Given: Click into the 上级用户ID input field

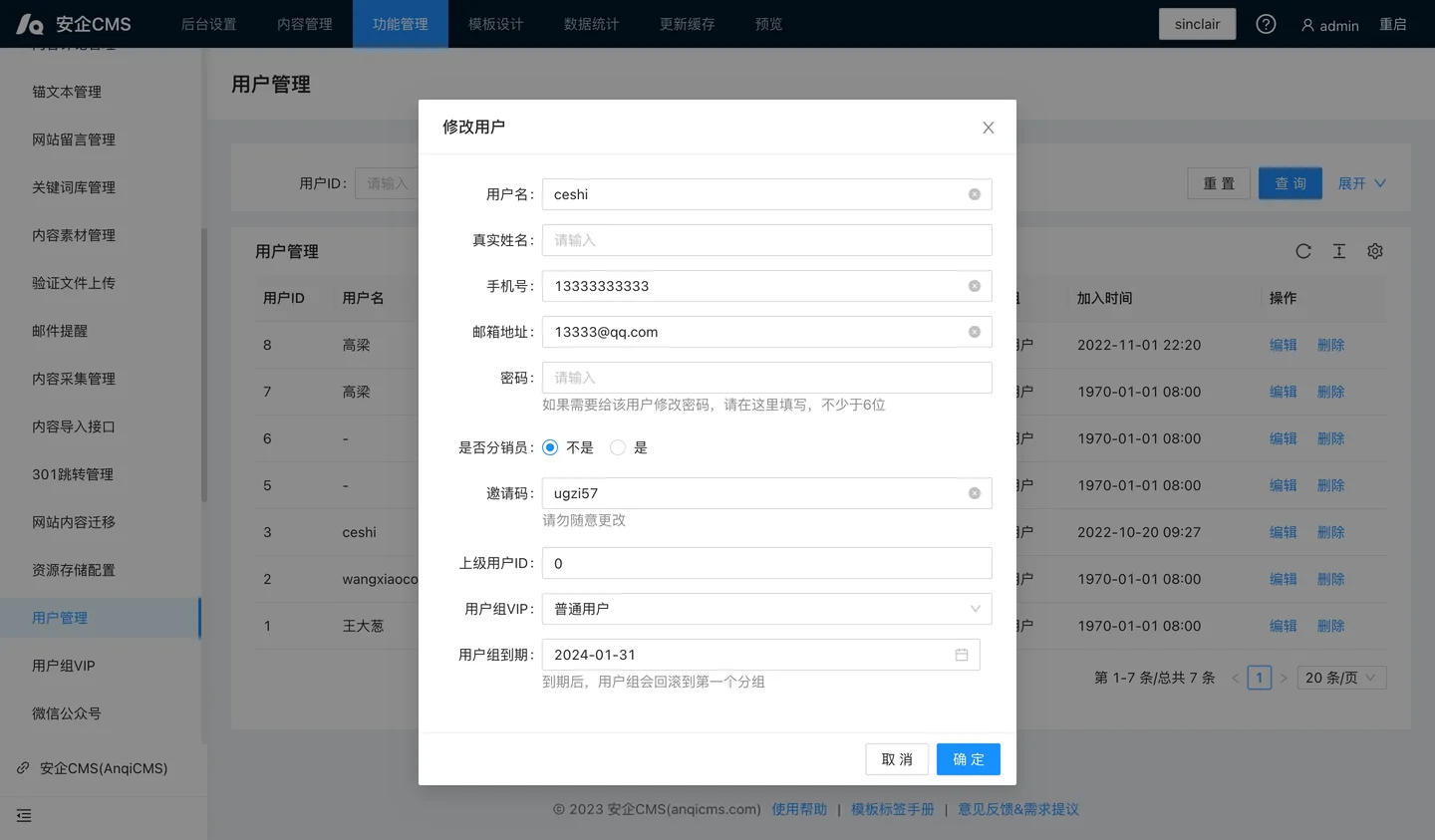Looking at the screenshot, I should click(x=766, y=563).
